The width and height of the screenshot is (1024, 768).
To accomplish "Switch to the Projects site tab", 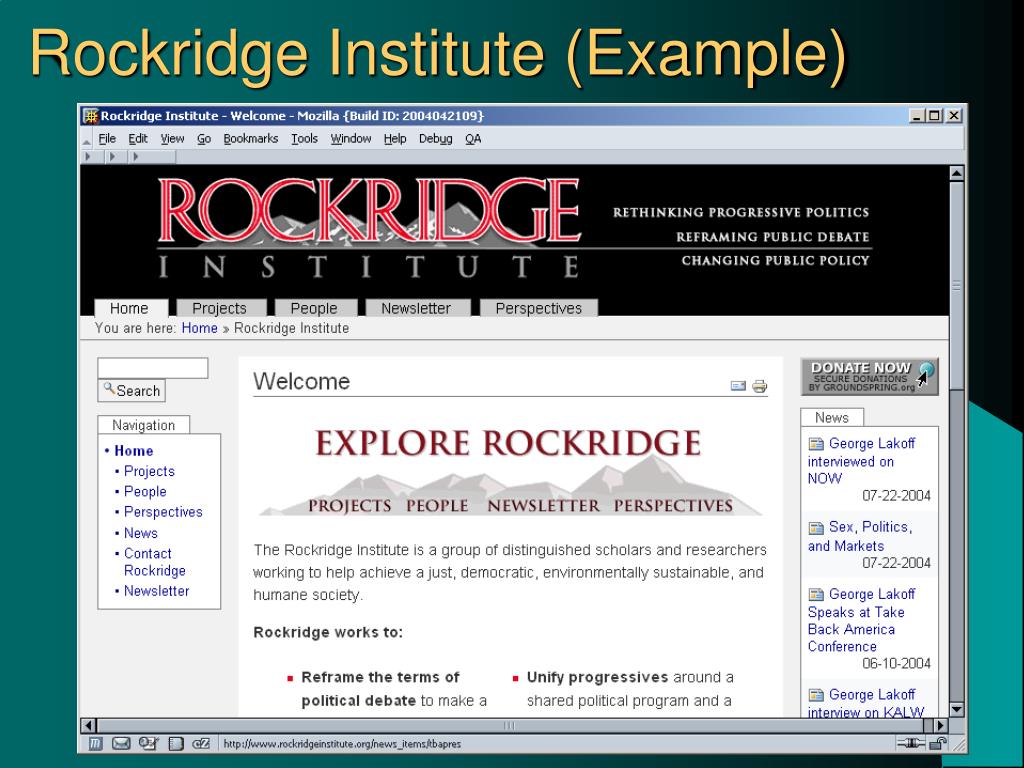I will (x=220, y=308).
